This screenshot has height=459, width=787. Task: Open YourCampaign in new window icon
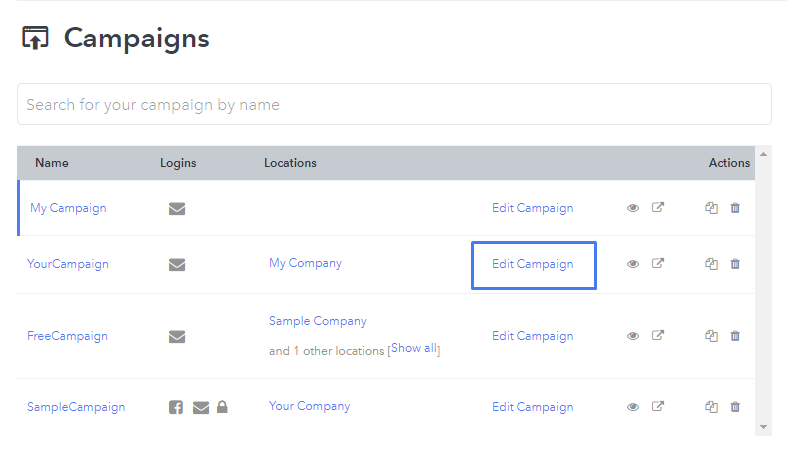[x=658, y=263]
